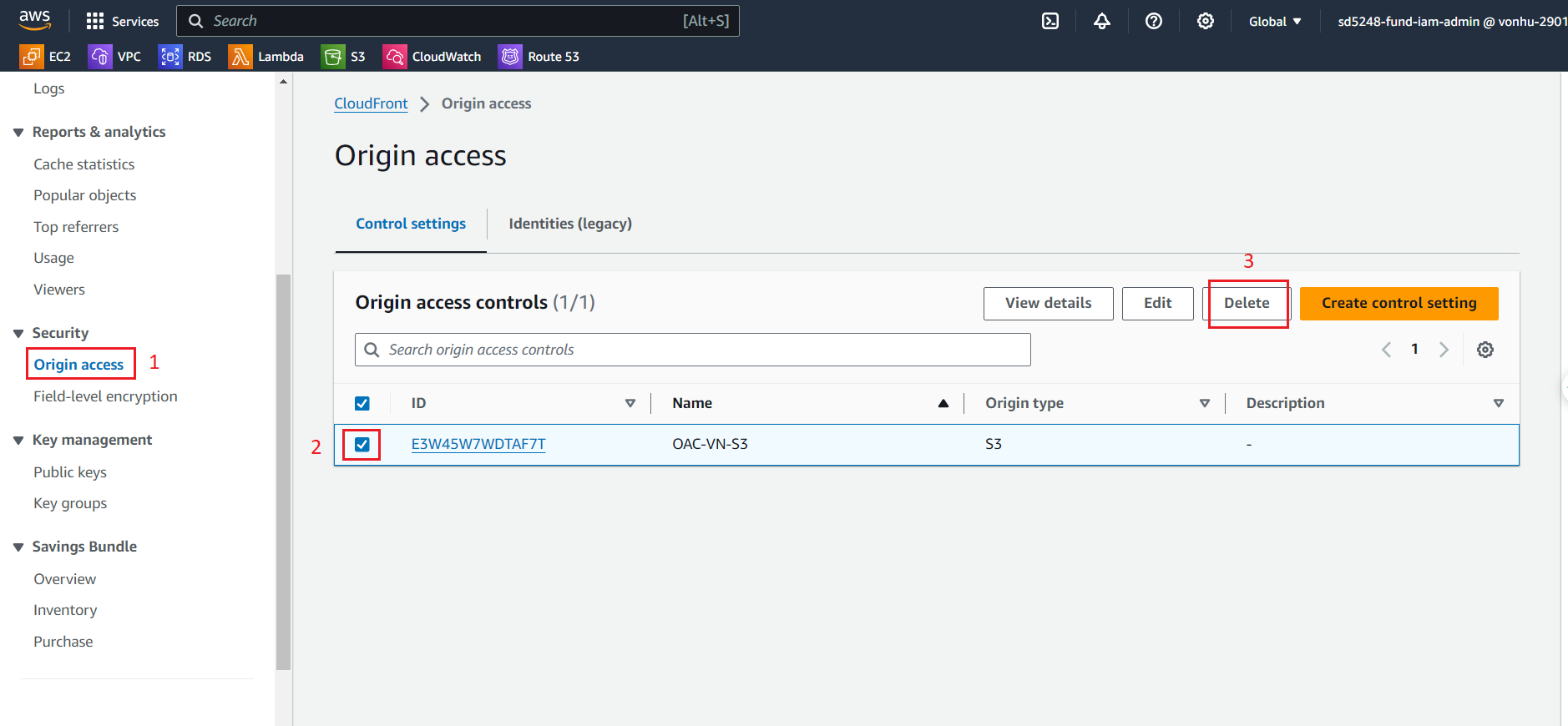Open the Global region dropdown
The image size is (1568, 726).
(x=1274, y=22)
